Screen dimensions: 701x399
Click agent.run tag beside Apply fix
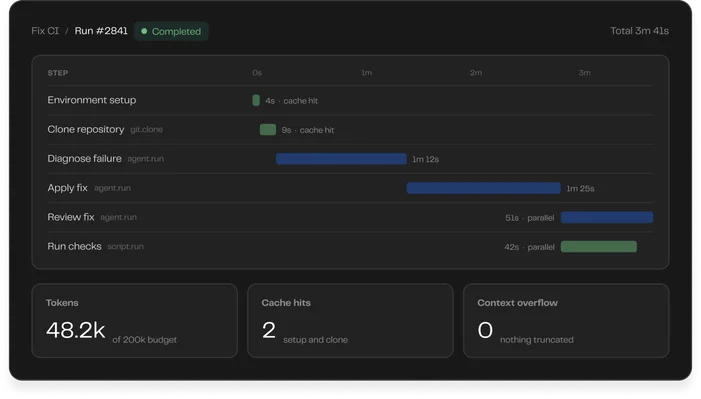(112, 188)
